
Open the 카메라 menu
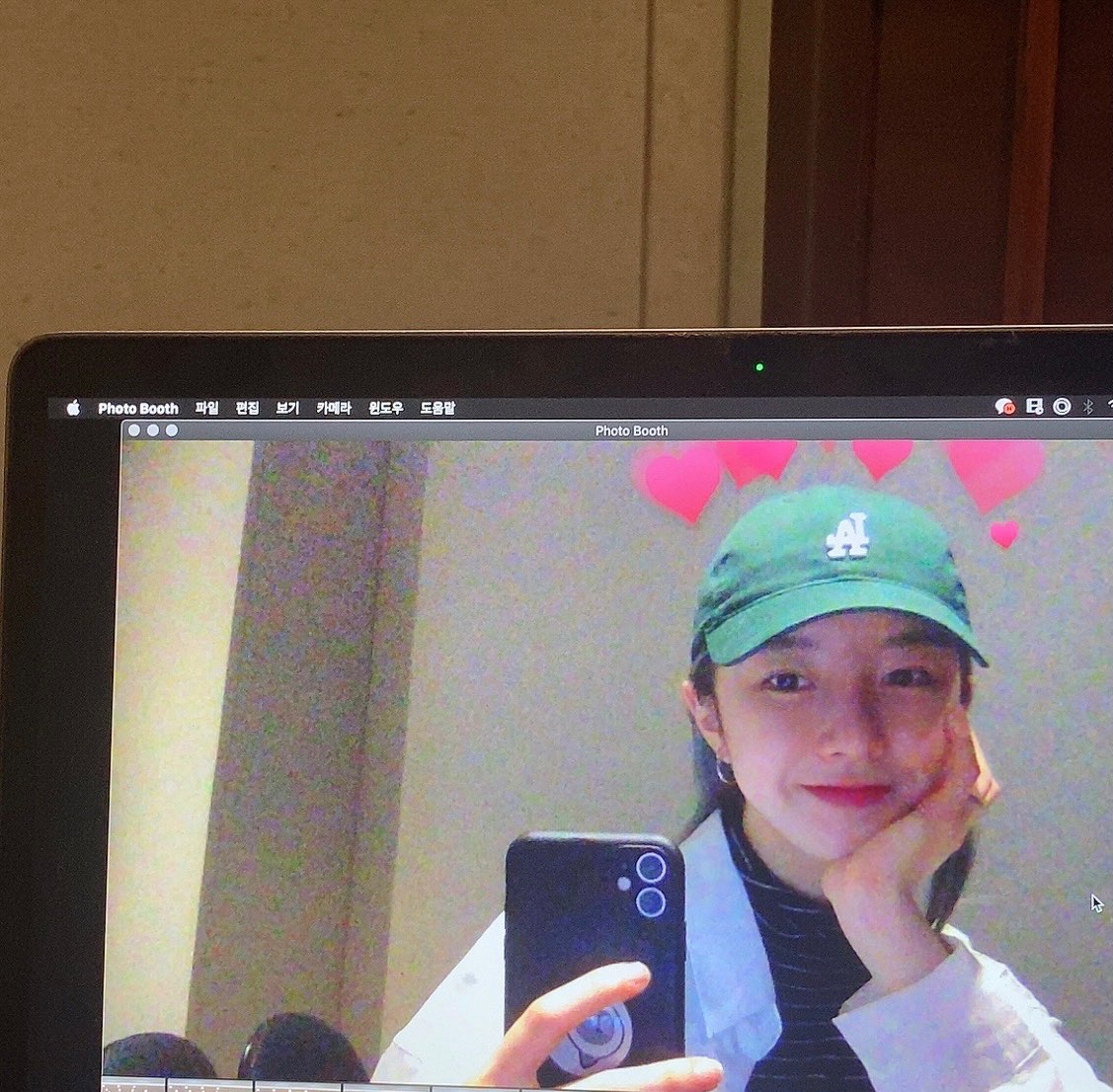[334, 408]
